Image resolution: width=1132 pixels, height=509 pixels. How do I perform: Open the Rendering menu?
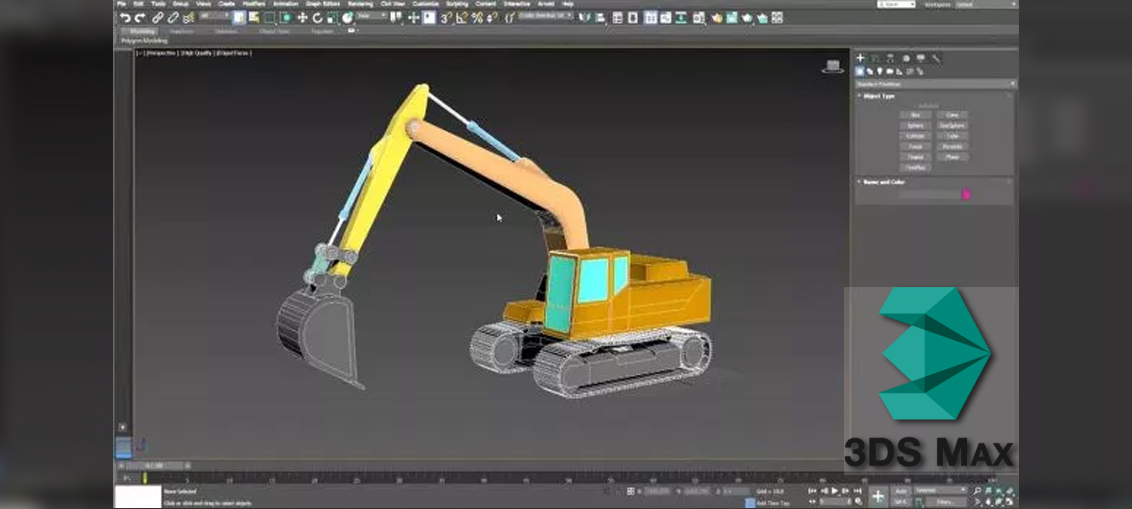click(x=360, y=4)
